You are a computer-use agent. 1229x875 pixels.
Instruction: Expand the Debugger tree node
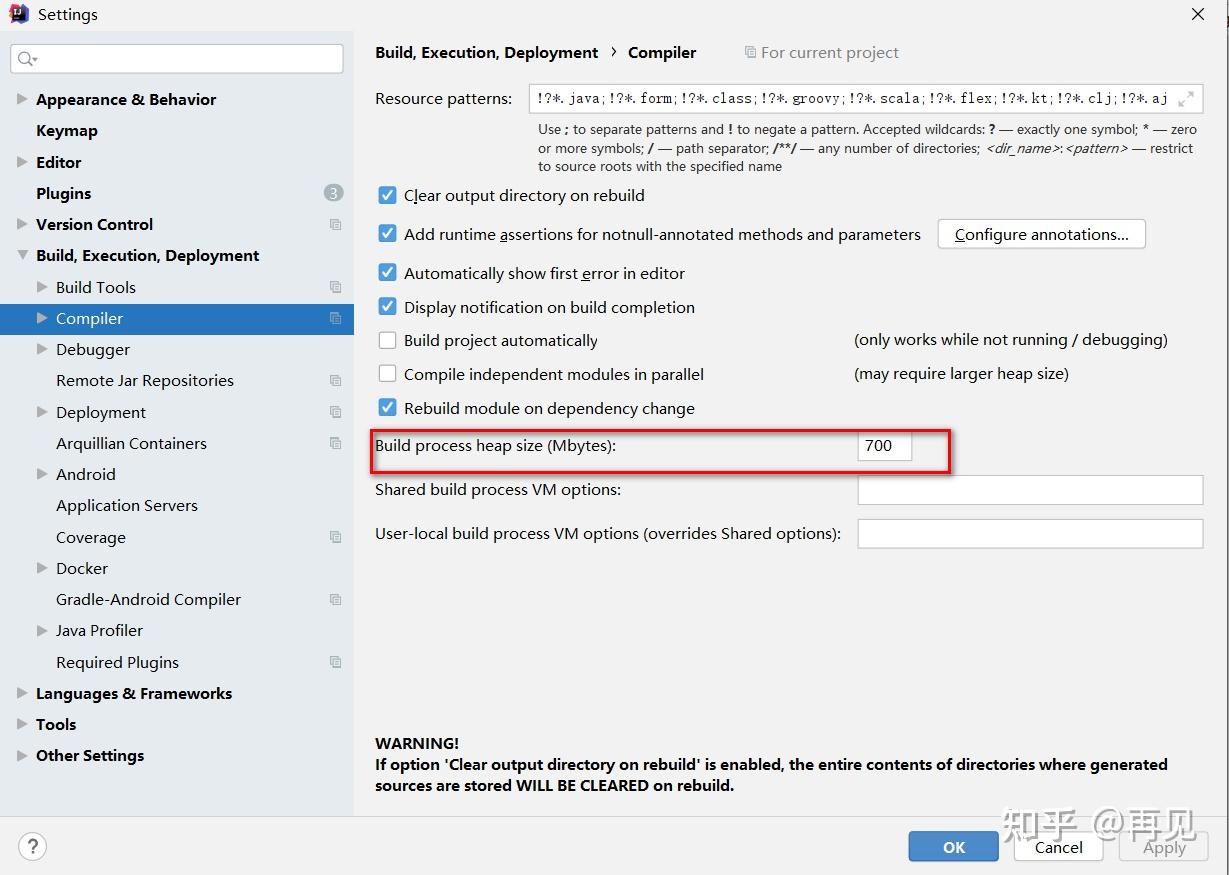(x=42, y=349)
